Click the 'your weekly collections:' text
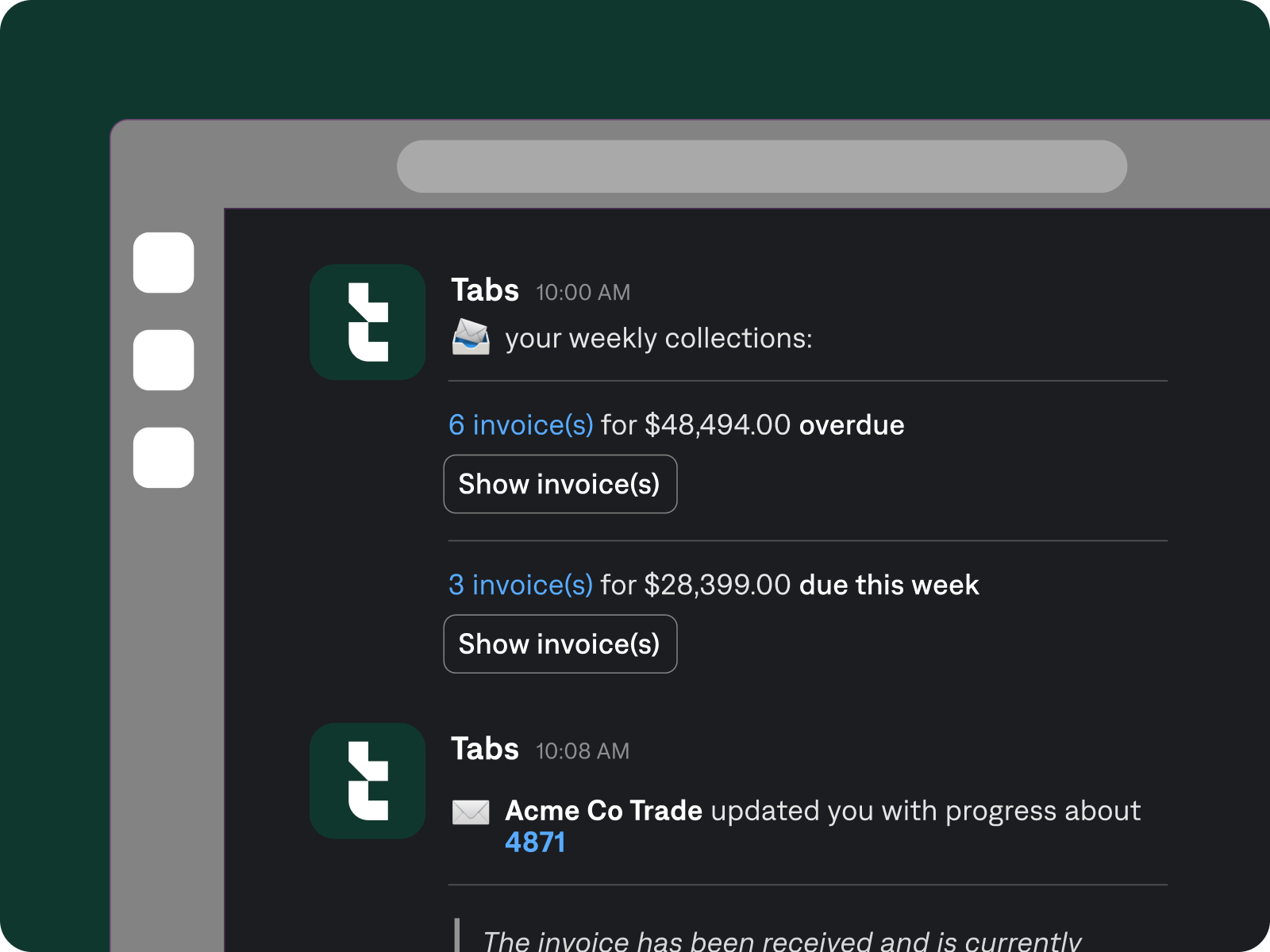The height and width of the screenshot is (952, 1270). coord(659,339)
